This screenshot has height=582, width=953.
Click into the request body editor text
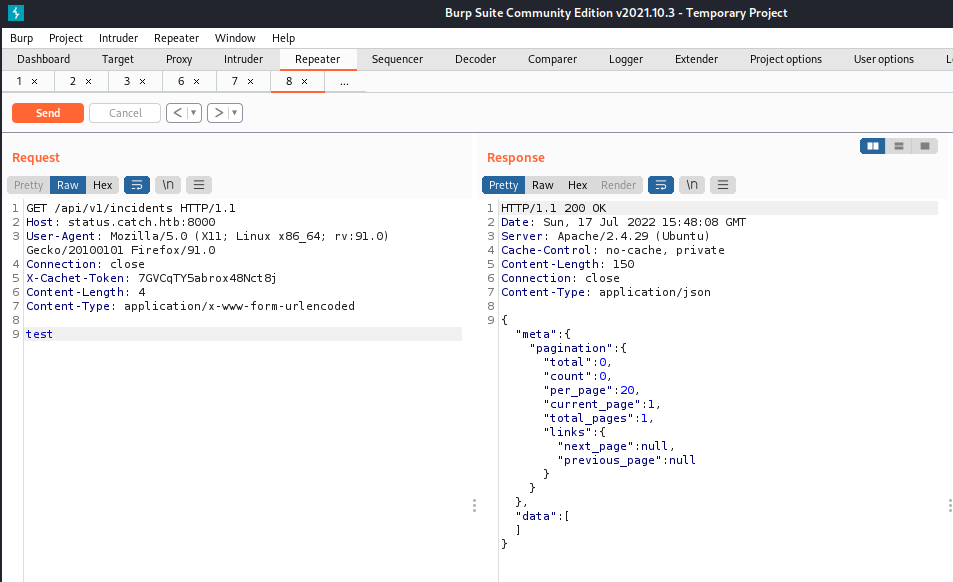coord(38,333)
